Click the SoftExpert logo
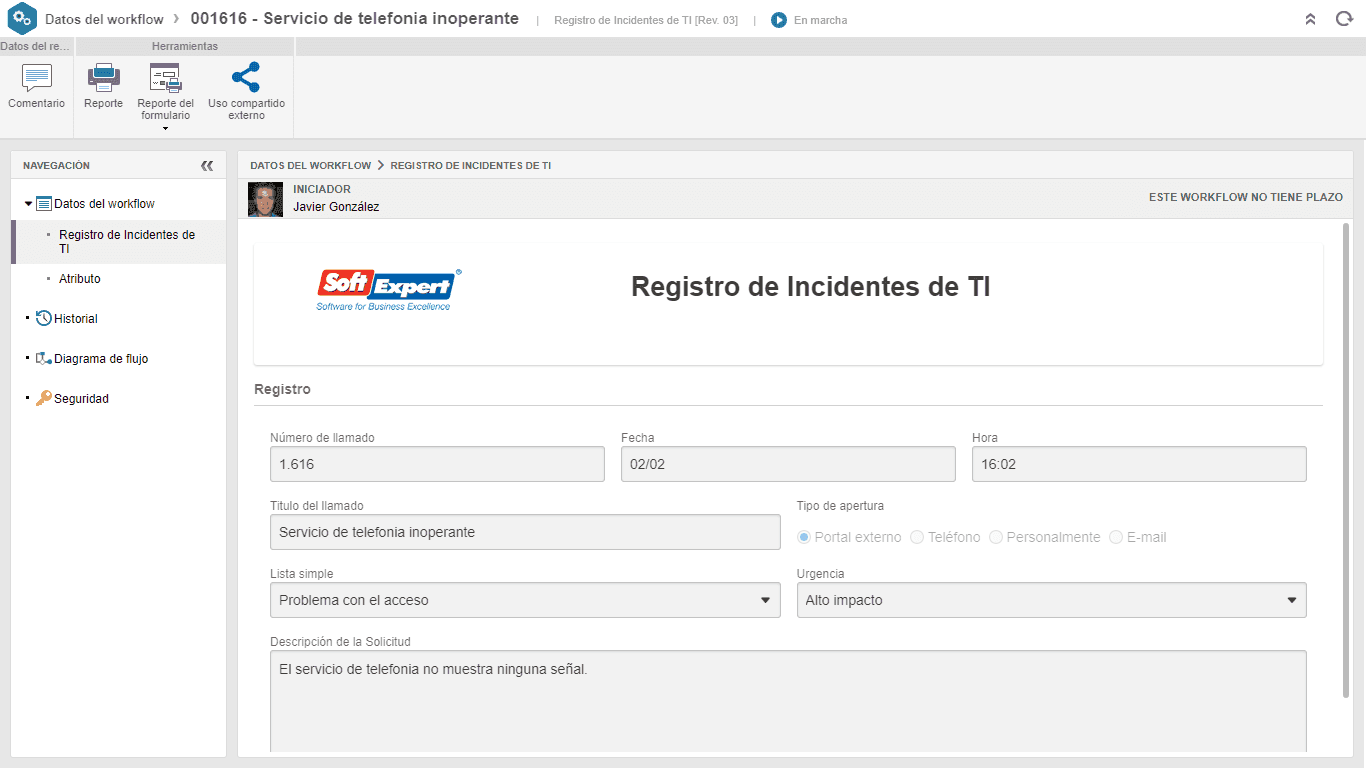1366x768 pixels. pyautogui.click(x=389, y=289)
